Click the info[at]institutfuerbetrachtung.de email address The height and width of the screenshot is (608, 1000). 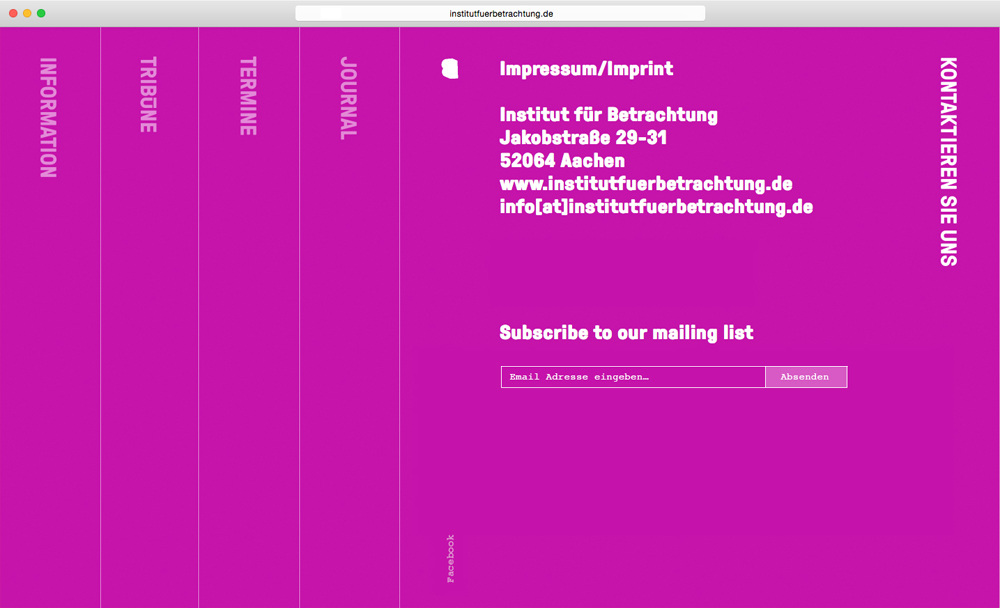pyautogui.click(x=655, y=207)
